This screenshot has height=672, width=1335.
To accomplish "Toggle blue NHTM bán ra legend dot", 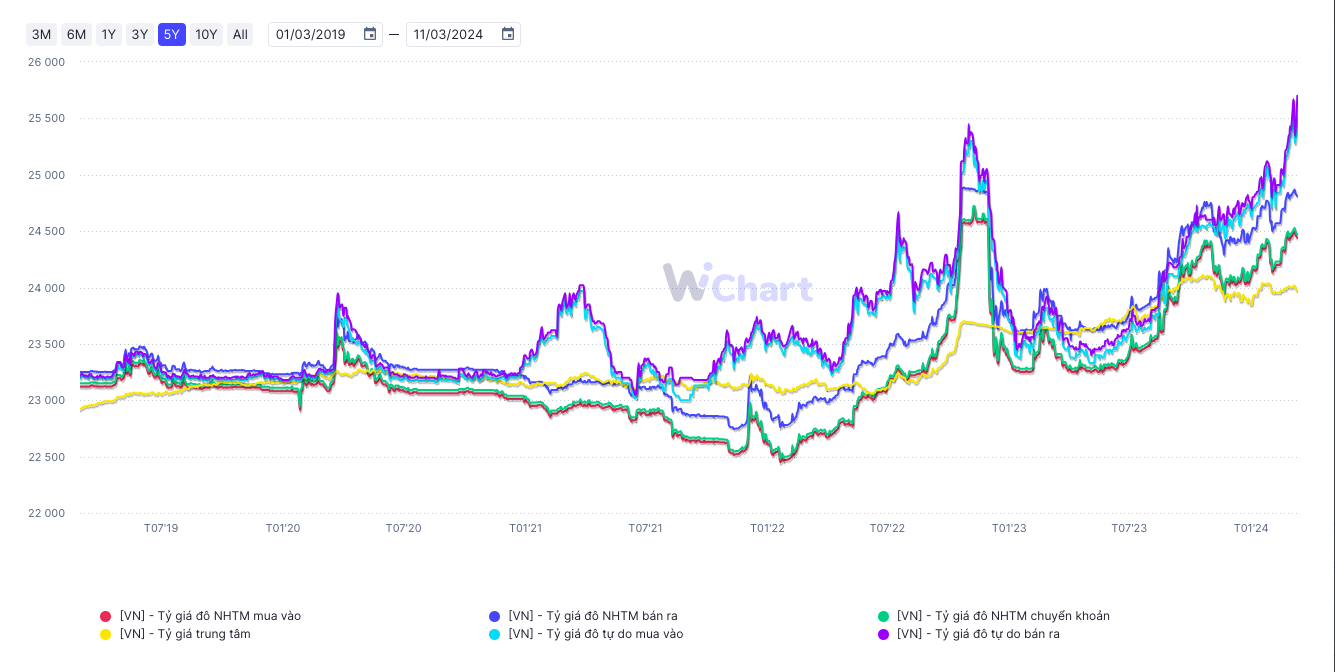I will point(495,616).
